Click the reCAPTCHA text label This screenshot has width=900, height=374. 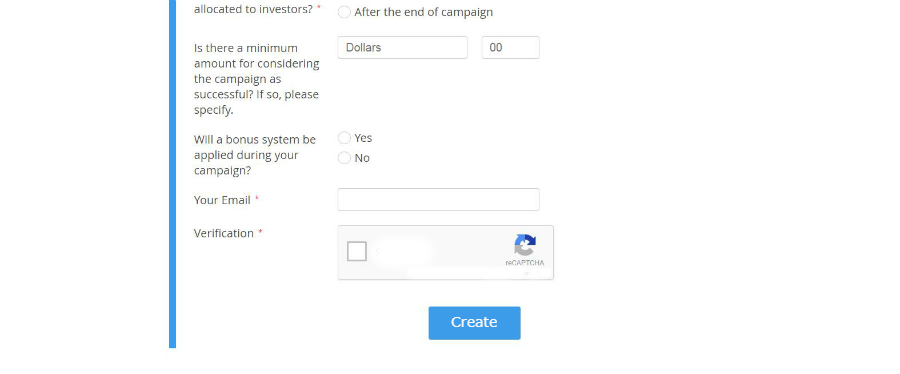tap(525, 263)
